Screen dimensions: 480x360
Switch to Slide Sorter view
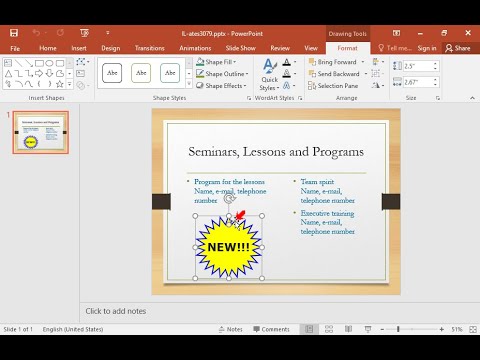(329, 329)
